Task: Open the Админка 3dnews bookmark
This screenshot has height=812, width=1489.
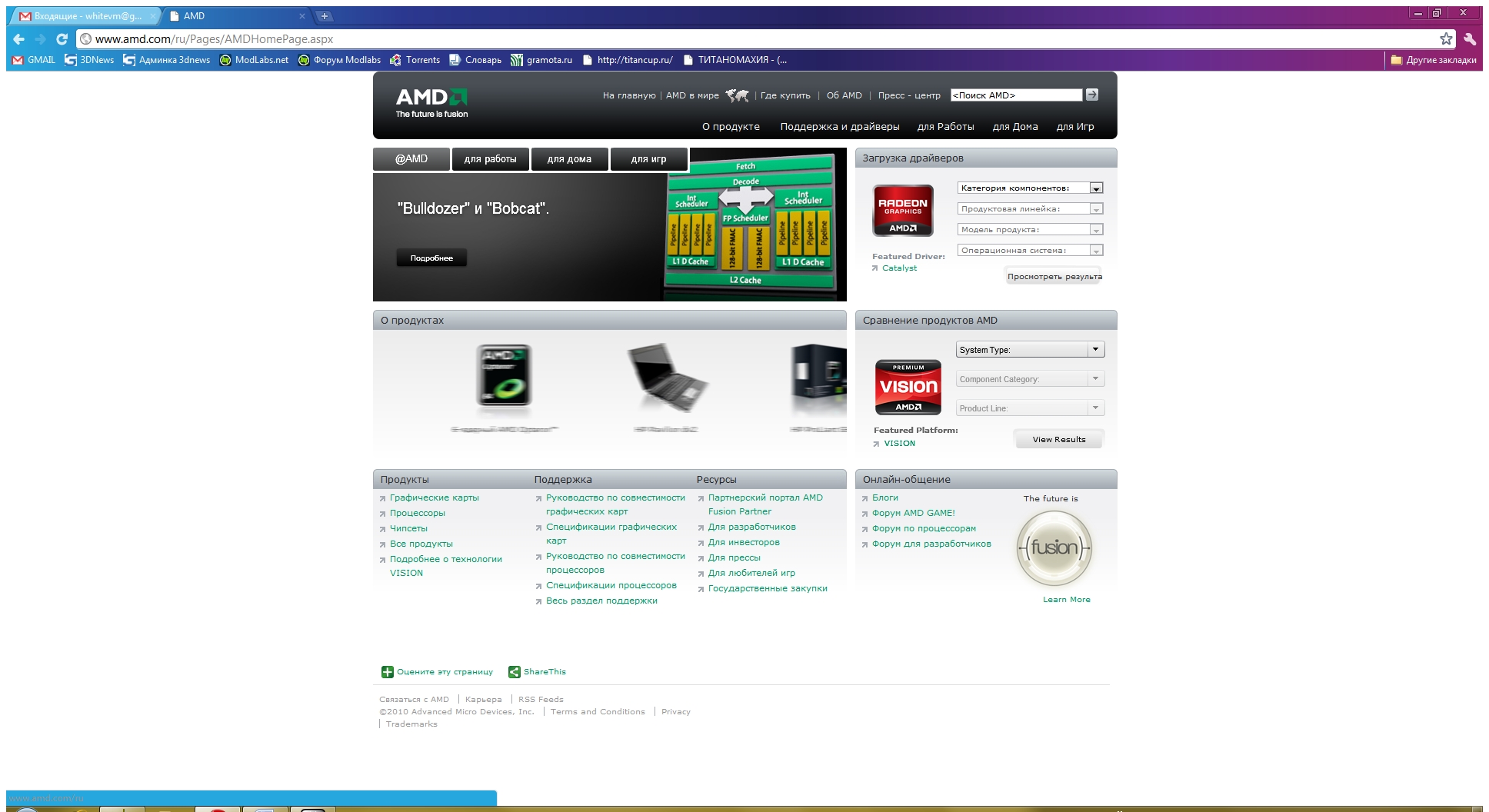Action: click(x=166, y=60)
